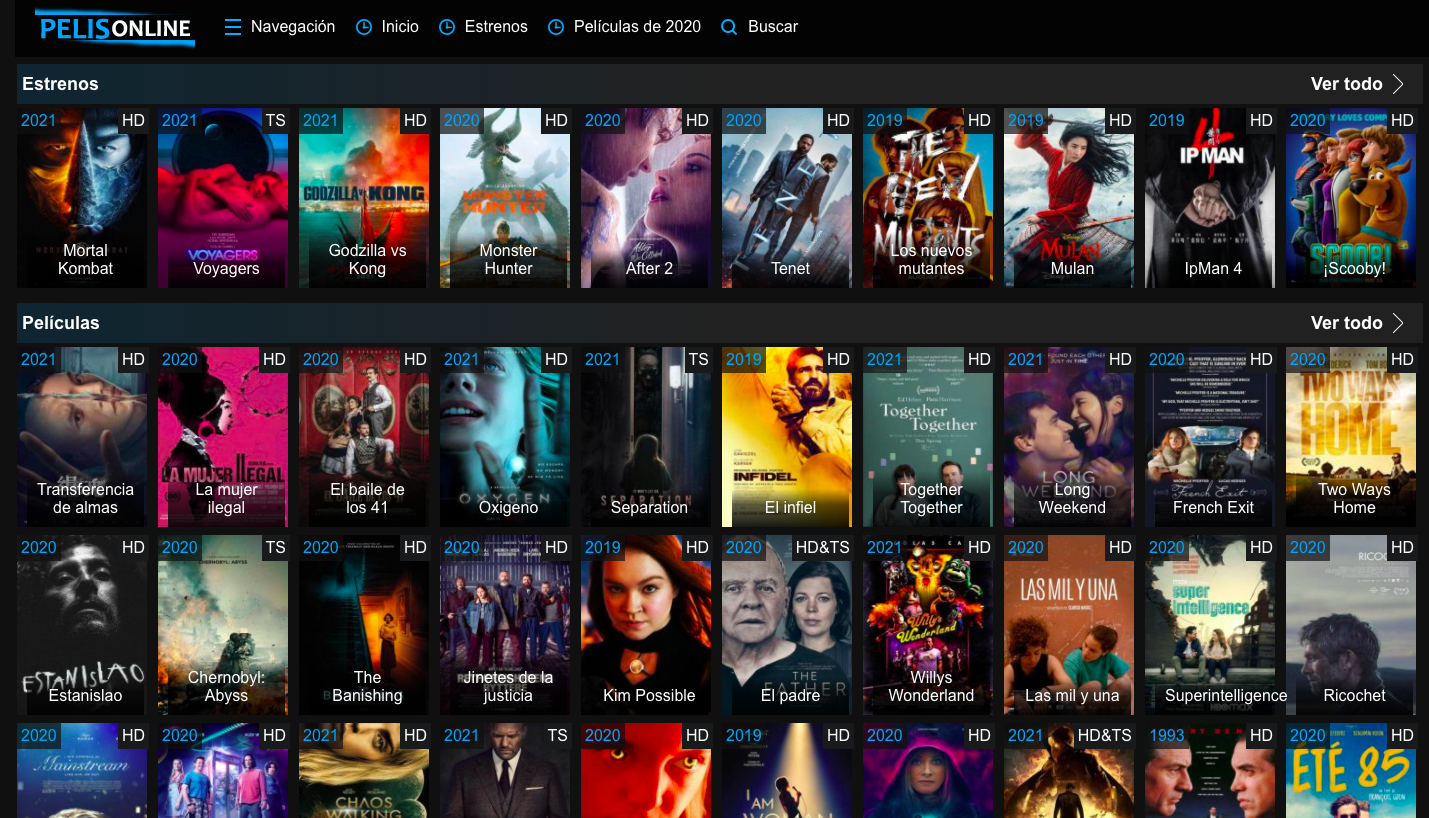Open the Été 85 poster
Image resolution: width=1429 pixels, height=818 pixels.
click(x=1351, y=771)
